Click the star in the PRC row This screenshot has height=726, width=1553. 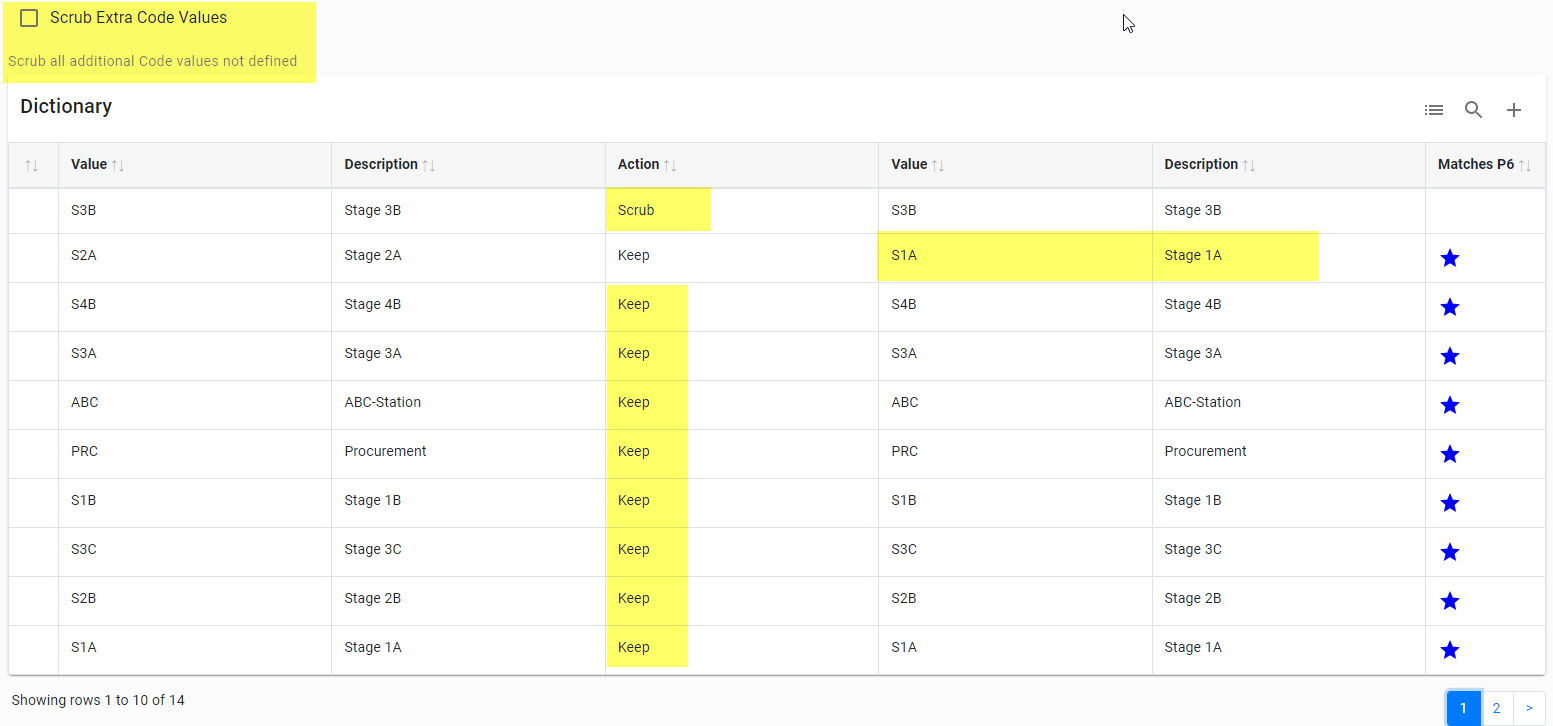click(x=1449, y=454)
